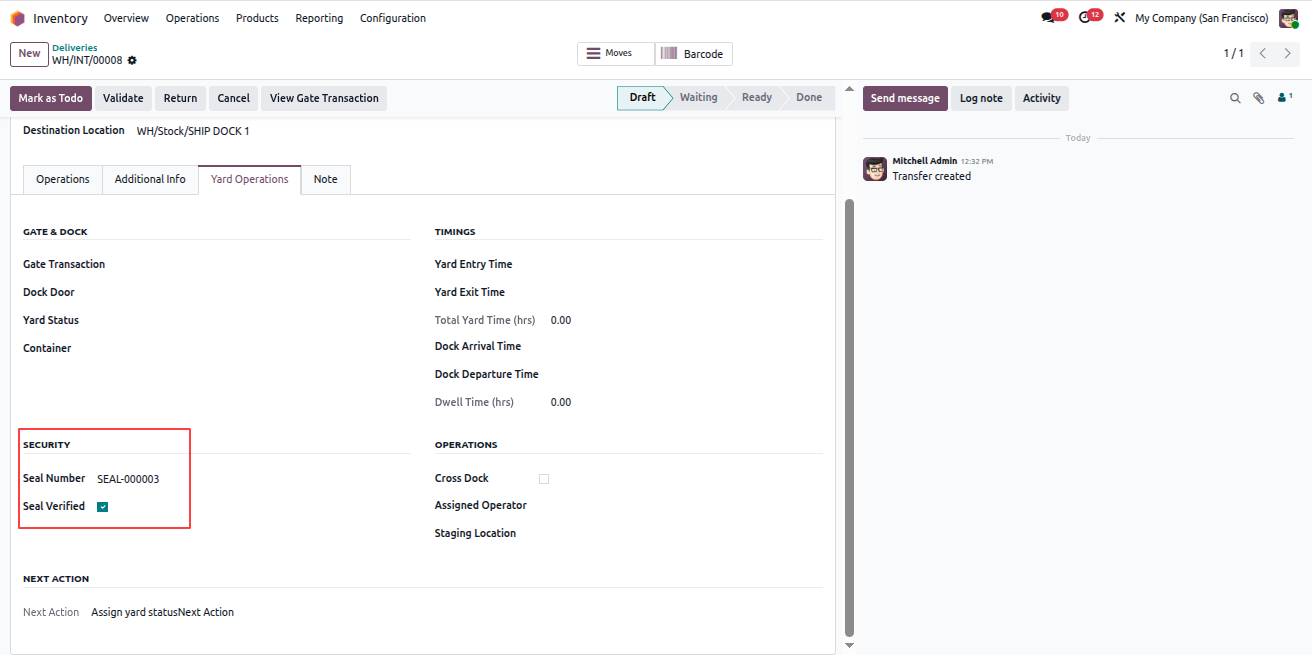Go to previous record arrow
This screenshot has width=1312, height=655.
[x=1263, y=53]
